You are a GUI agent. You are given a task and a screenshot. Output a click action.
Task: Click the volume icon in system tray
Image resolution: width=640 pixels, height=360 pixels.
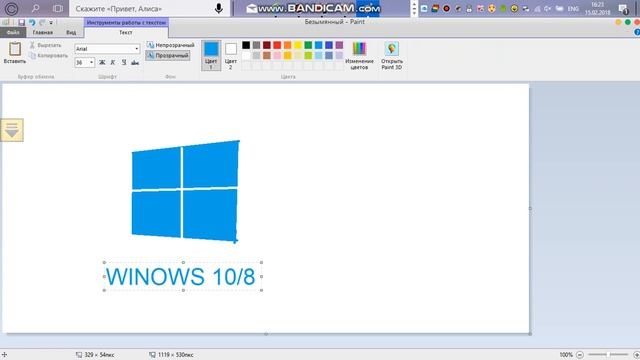[x=548, y=9]
